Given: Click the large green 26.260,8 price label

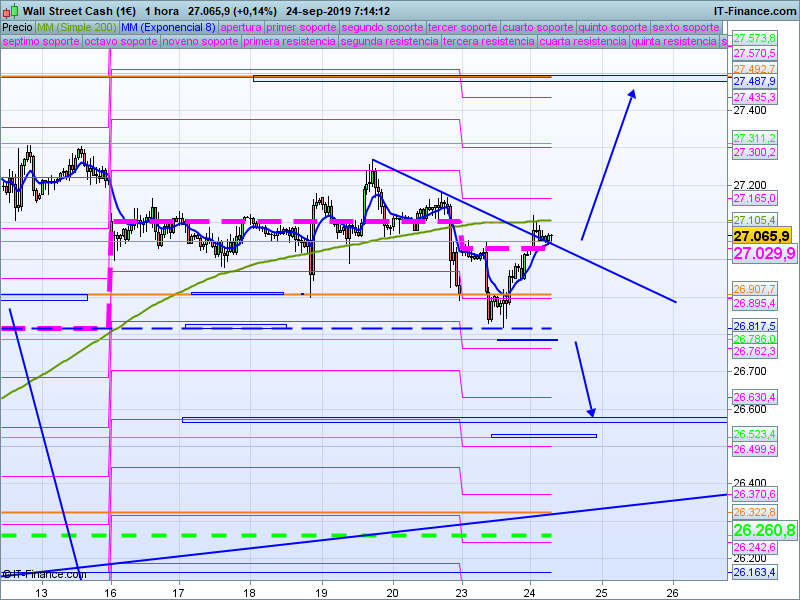Looking at the screenshot, I should pyautogui.click(x=763, y=530).
